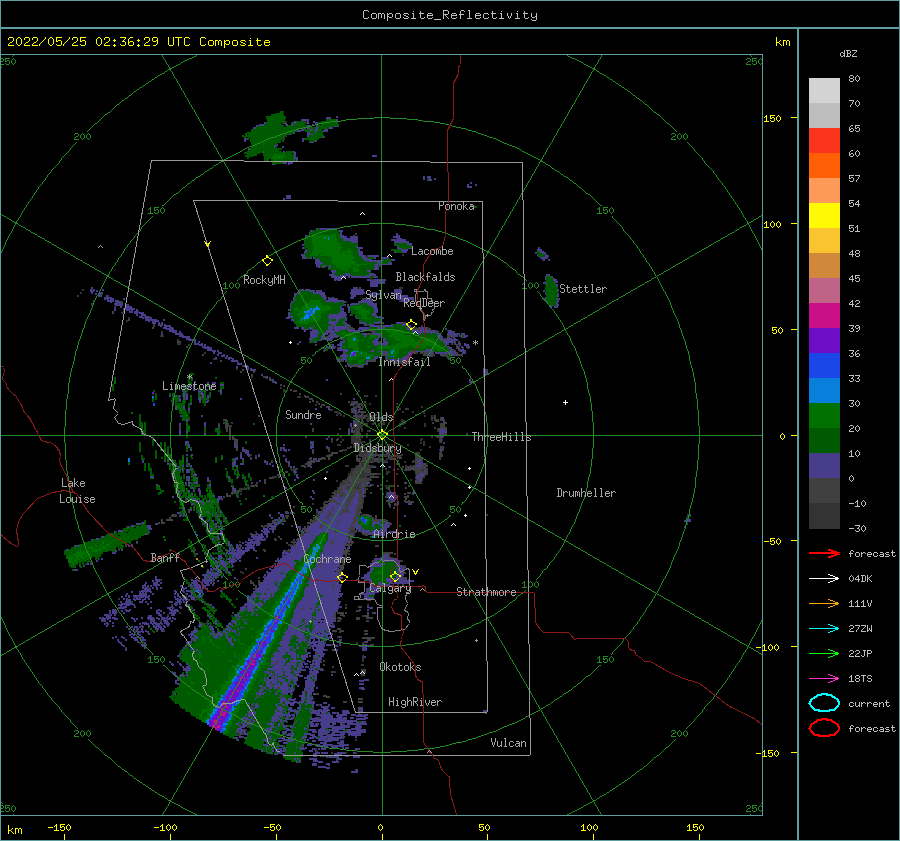
Task: Click the Ponoka town label
Action: tap(456, 206)
